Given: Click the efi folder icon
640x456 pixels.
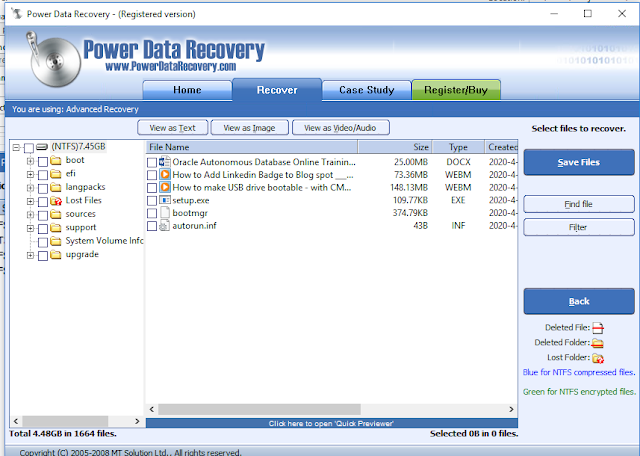Looking at the screenshot, I should tap(56, 174).
